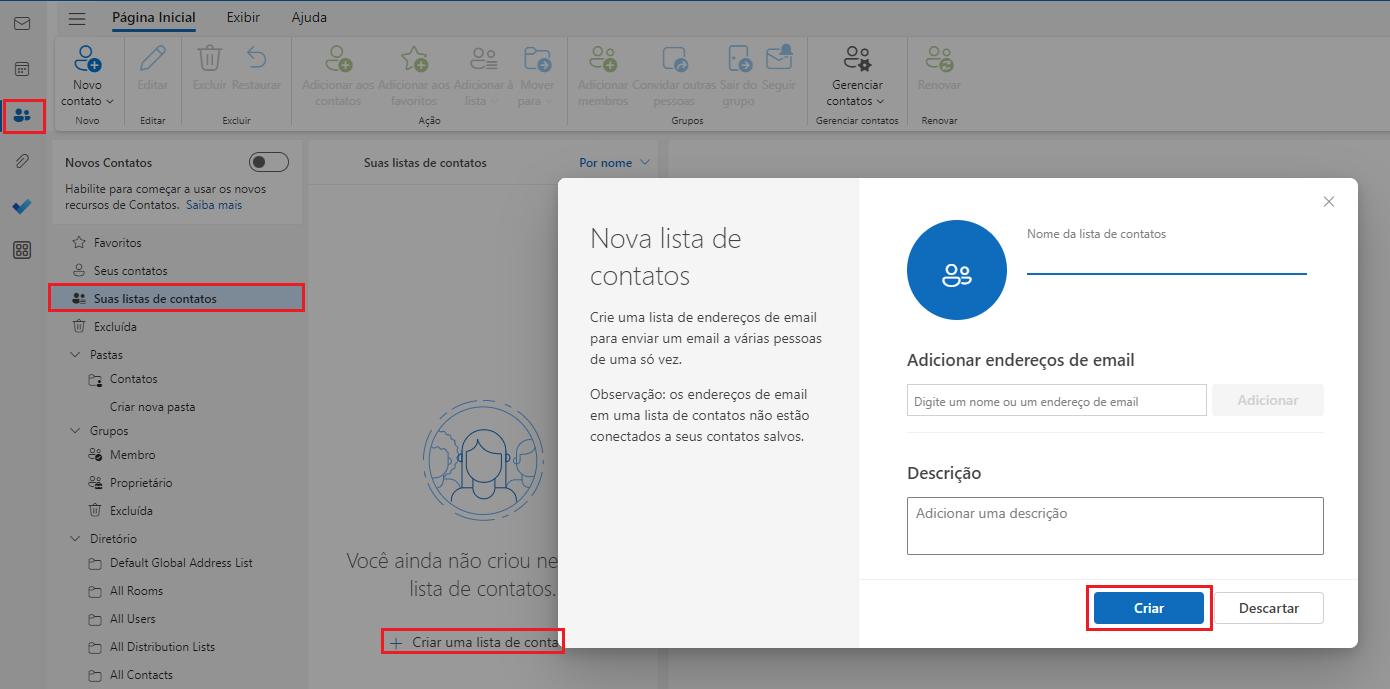Open the Novo contato dropdown arrow

(110, 101)
